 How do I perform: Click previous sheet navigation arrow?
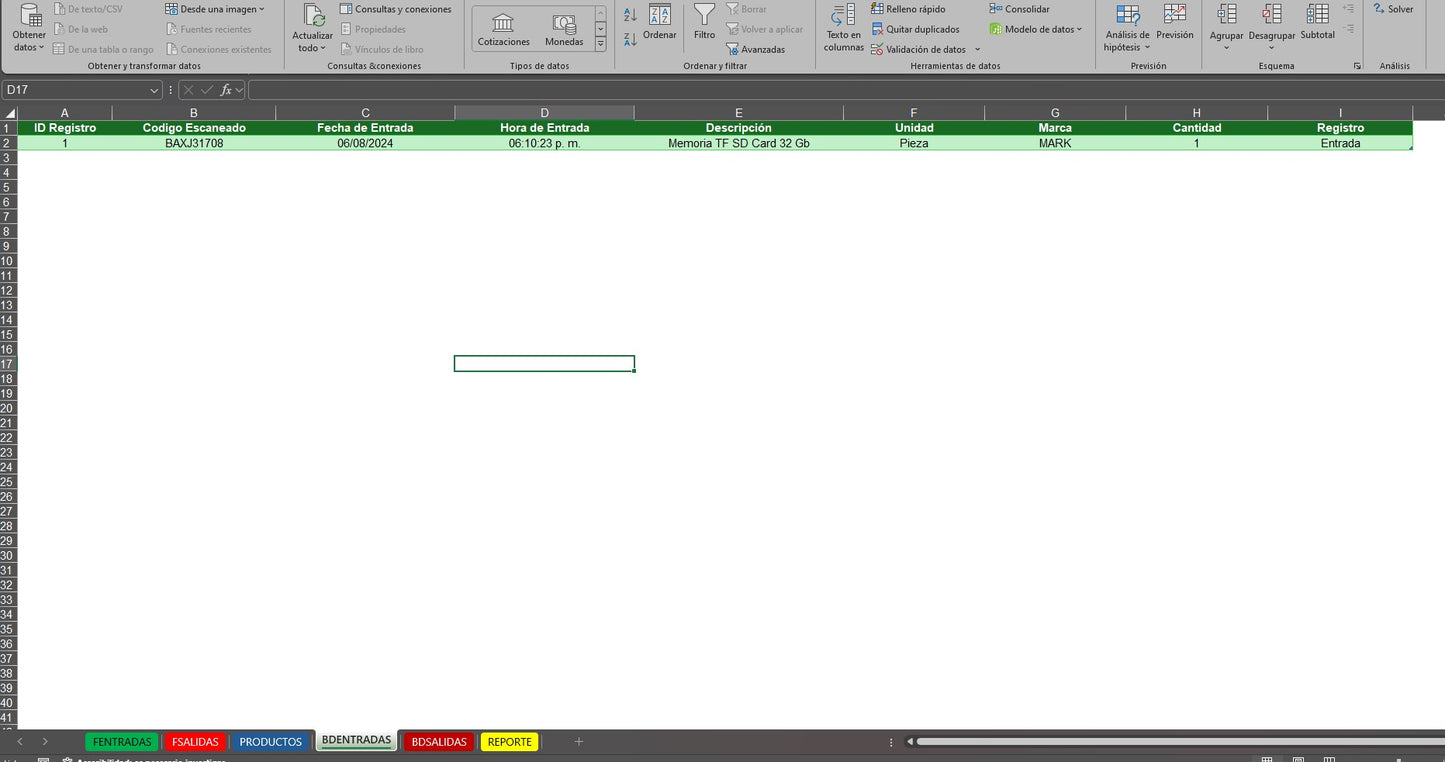tap(20, 742)
